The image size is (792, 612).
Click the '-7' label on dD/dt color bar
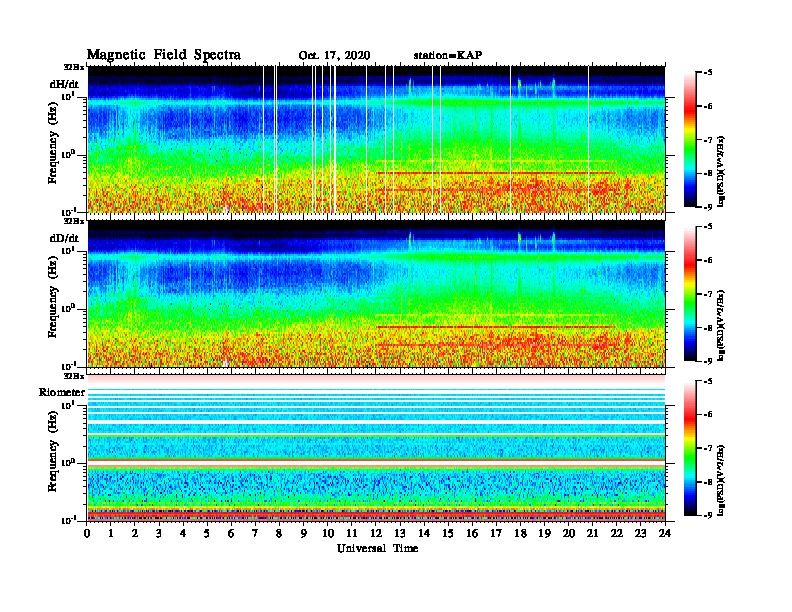coord(708,294)
